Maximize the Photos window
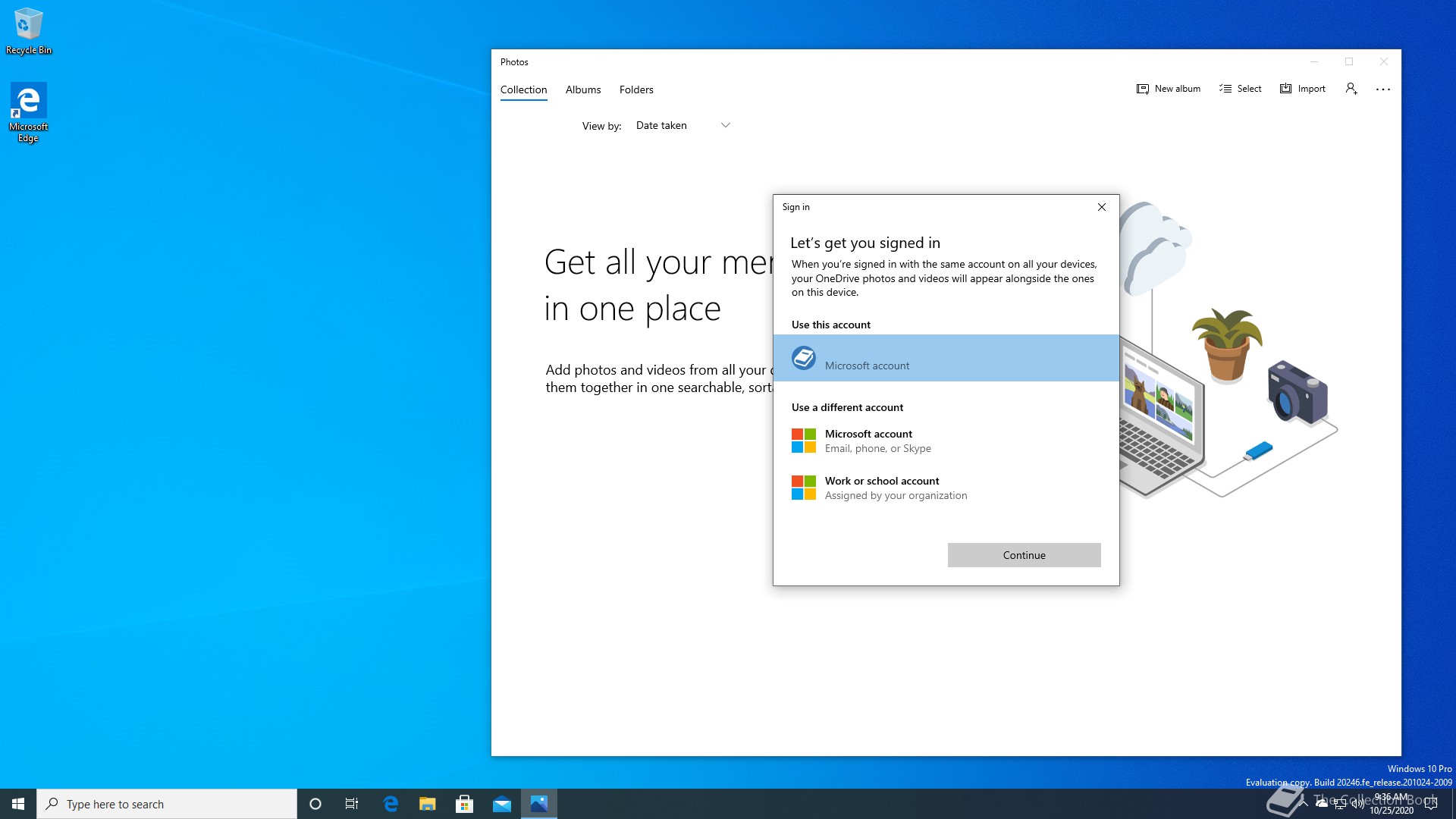This screenshot has height=819, width=1456. (1349, 62)
